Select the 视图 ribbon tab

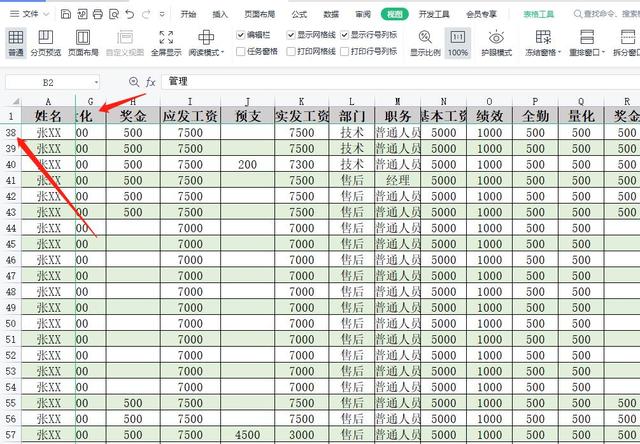click(395, 14)
